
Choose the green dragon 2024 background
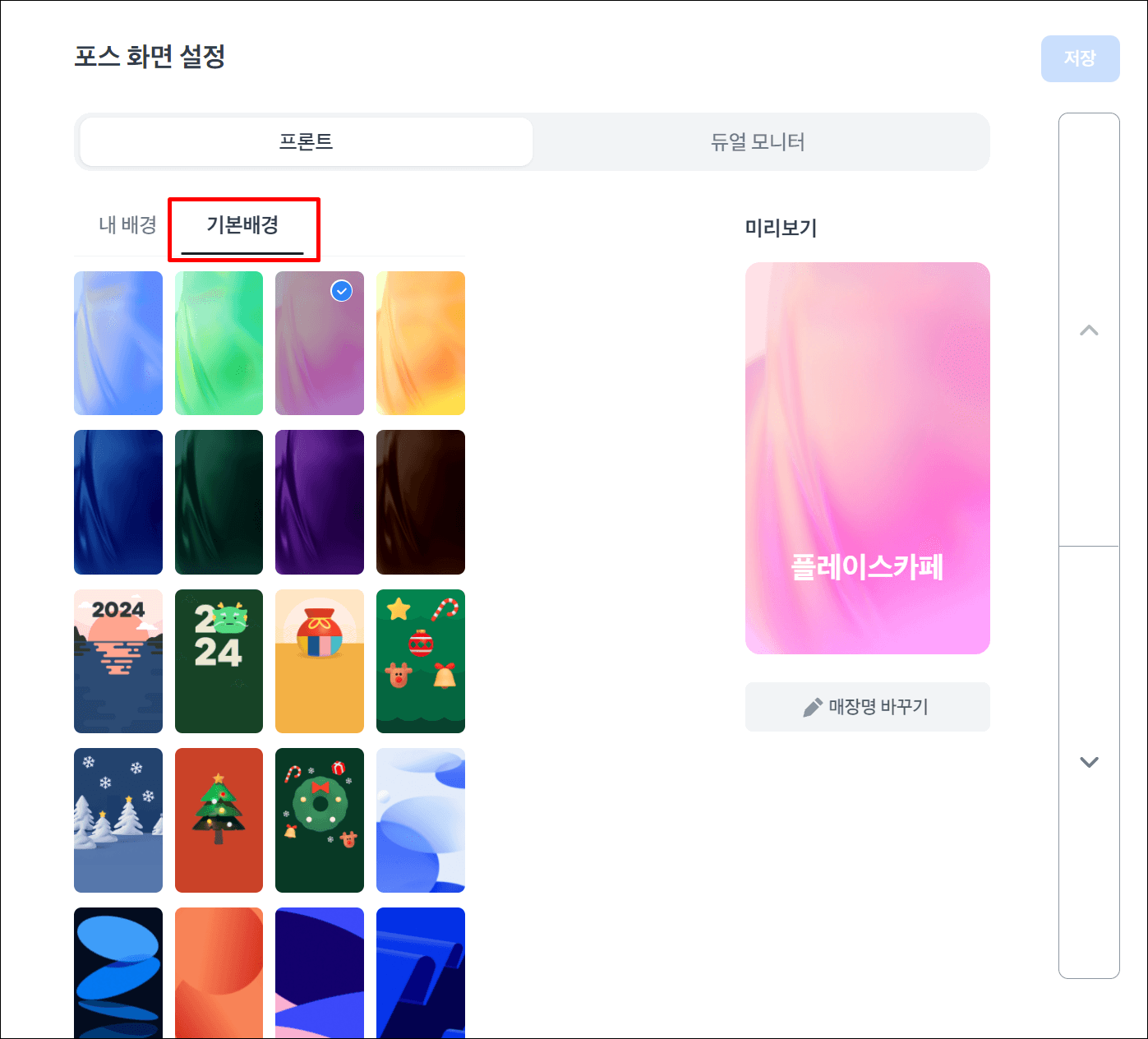(x=219, y=661)
